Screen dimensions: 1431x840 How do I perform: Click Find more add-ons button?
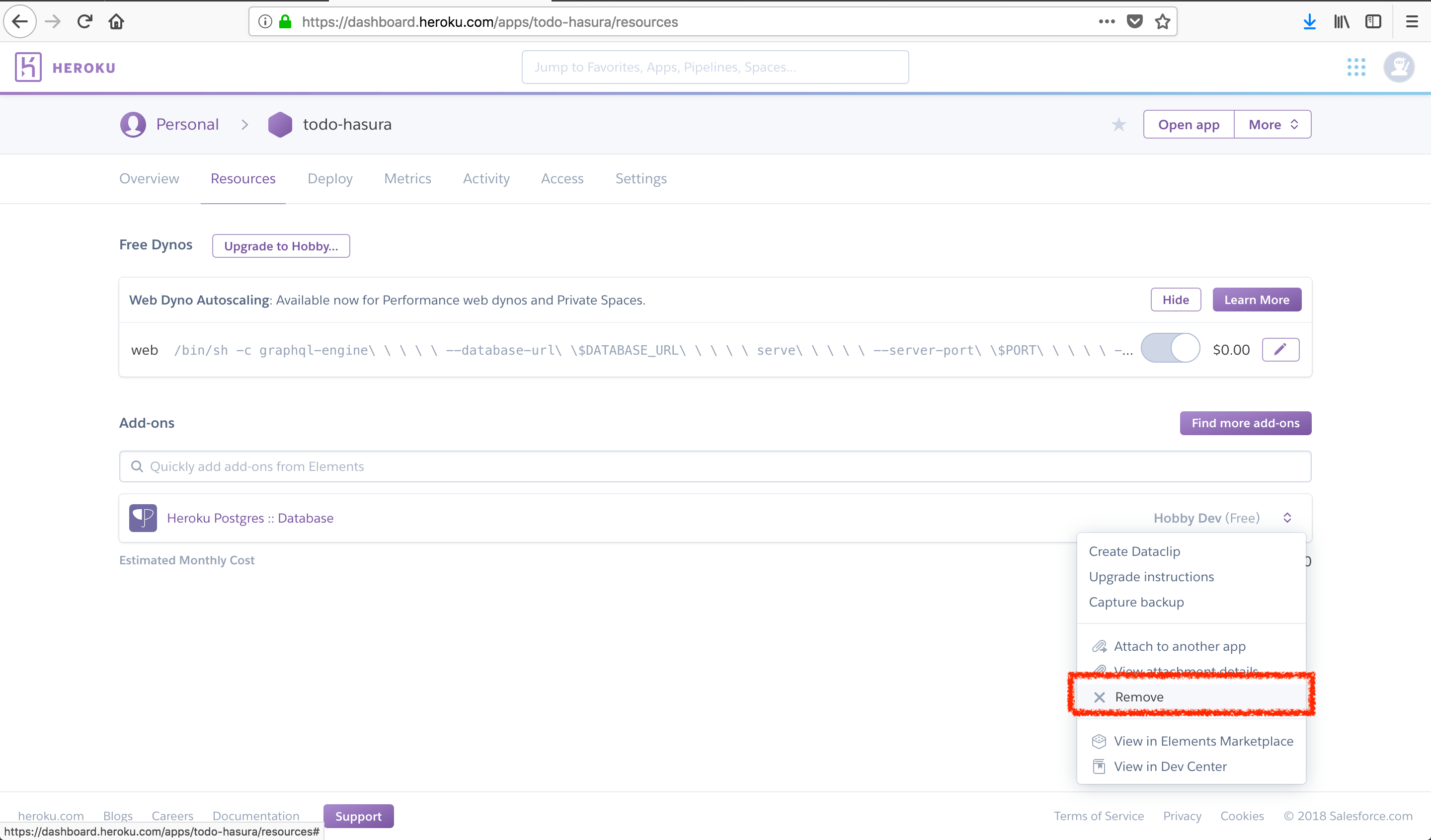1245,423
